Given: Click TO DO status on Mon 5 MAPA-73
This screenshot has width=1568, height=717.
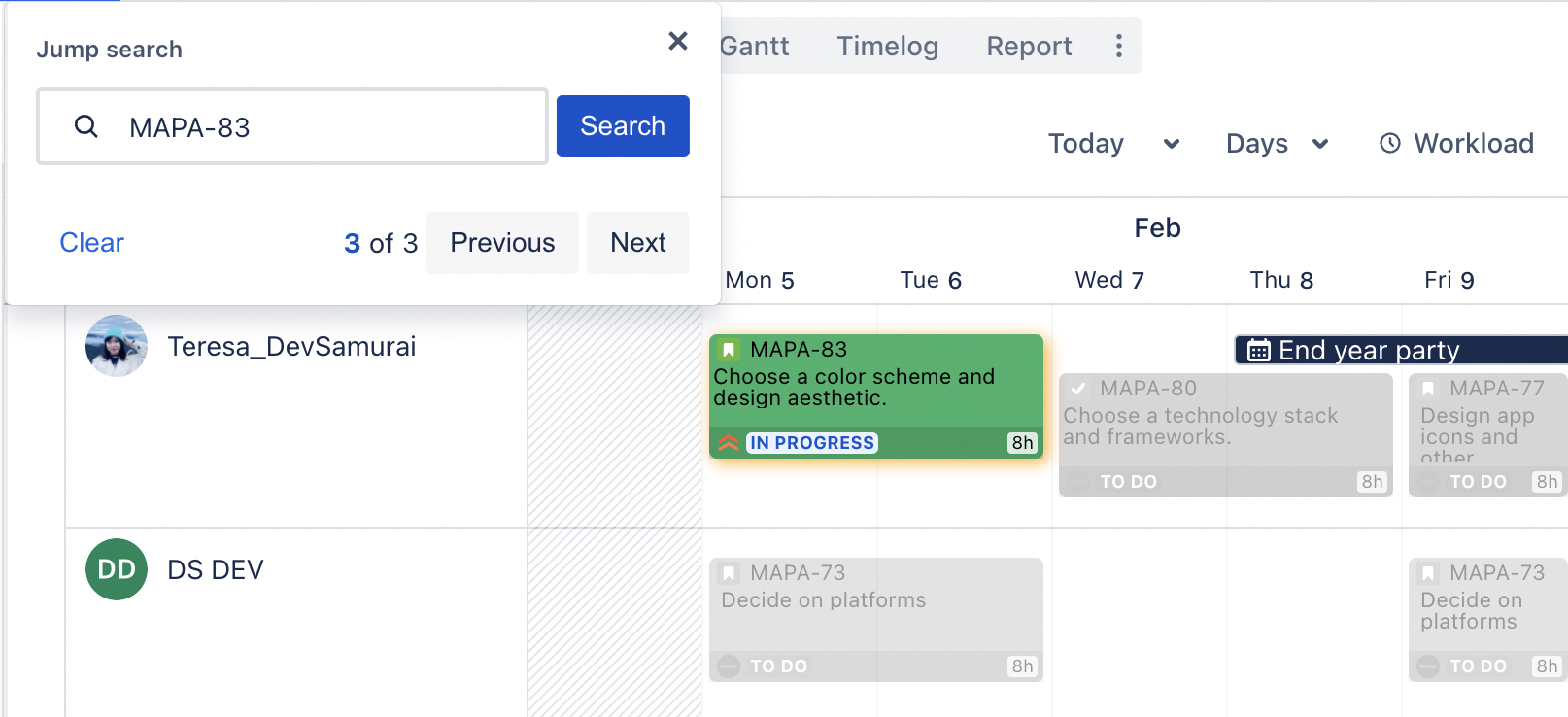Looking at the screenshot, I should (x=778, y=666).
